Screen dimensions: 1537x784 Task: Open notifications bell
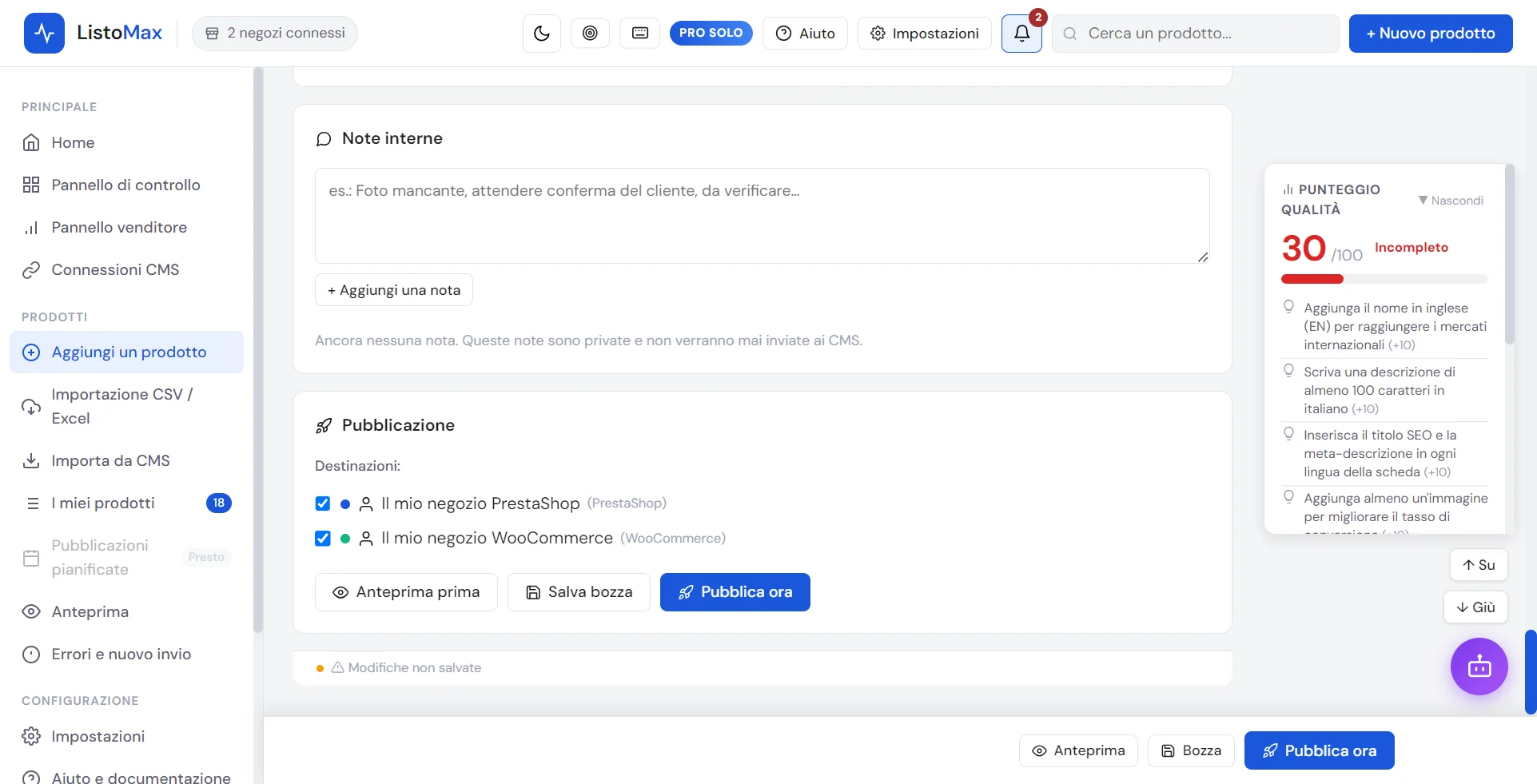coord(1021,34)
